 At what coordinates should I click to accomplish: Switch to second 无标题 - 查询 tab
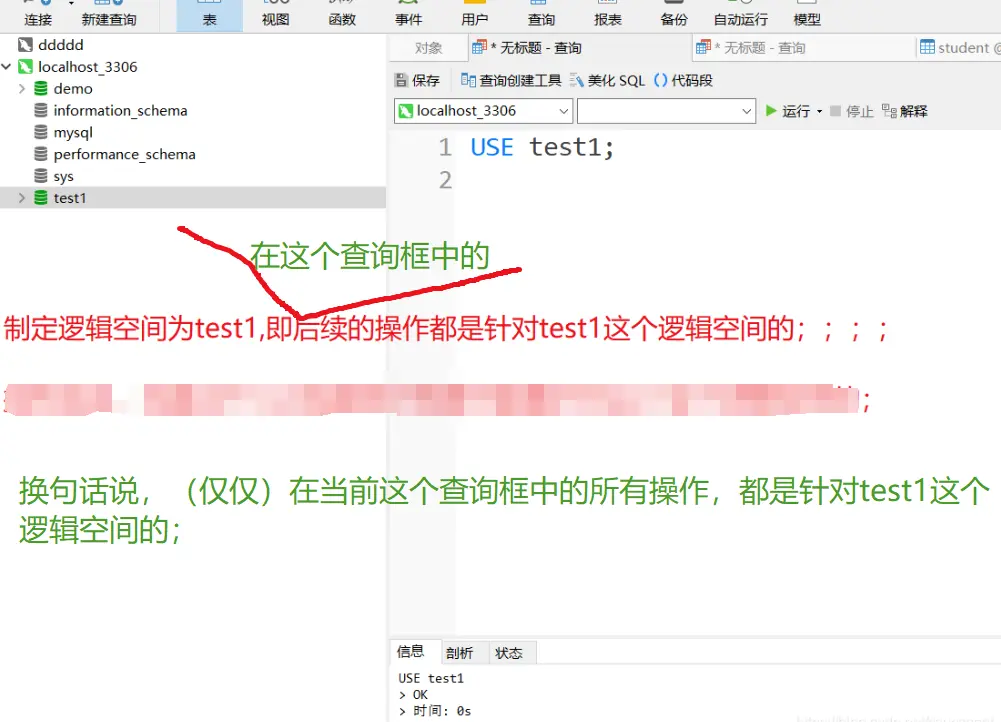click(803, 48)
